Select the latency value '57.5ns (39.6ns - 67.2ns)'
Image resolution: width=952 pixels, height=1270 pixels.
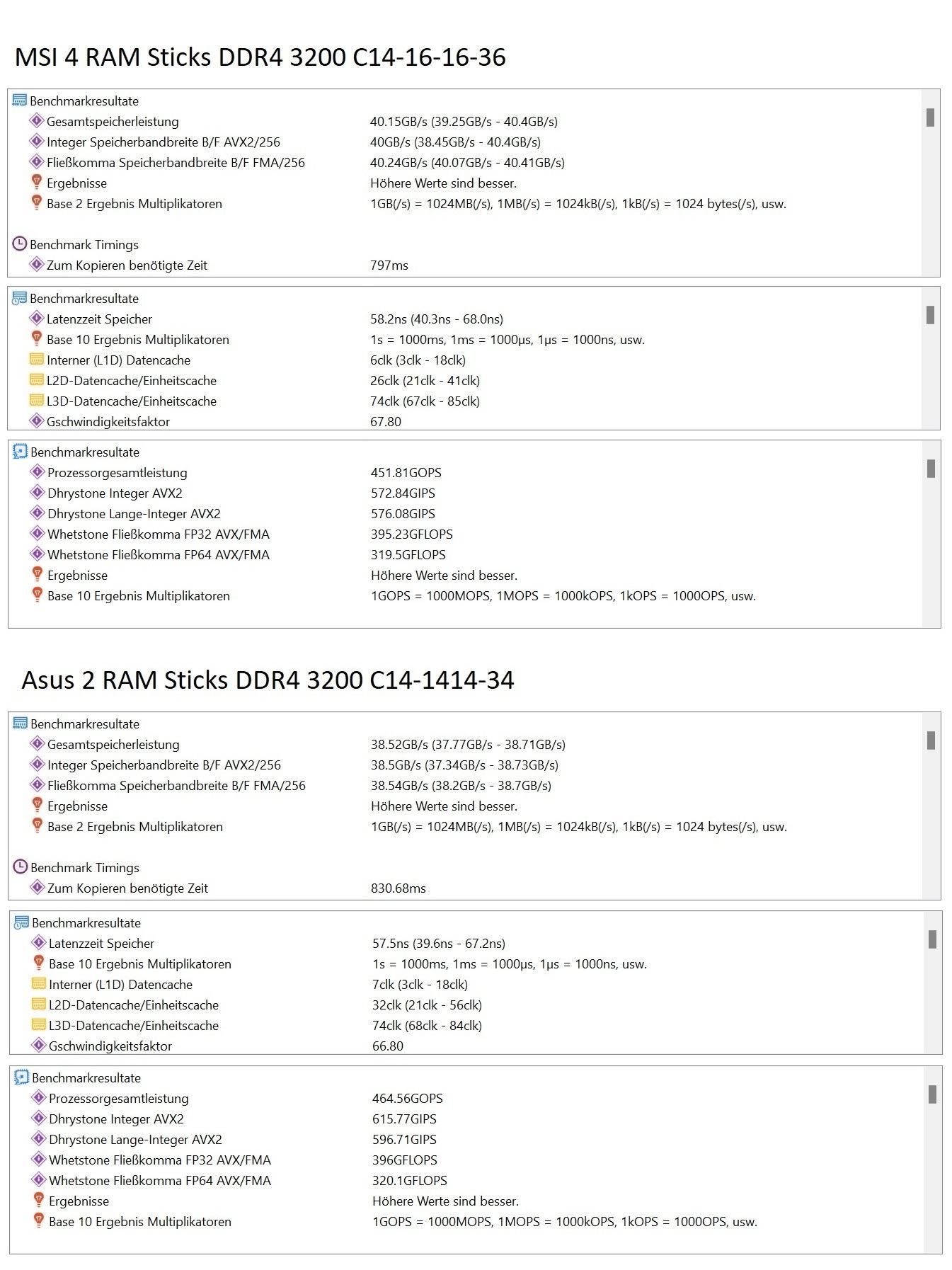pos(438,944)
